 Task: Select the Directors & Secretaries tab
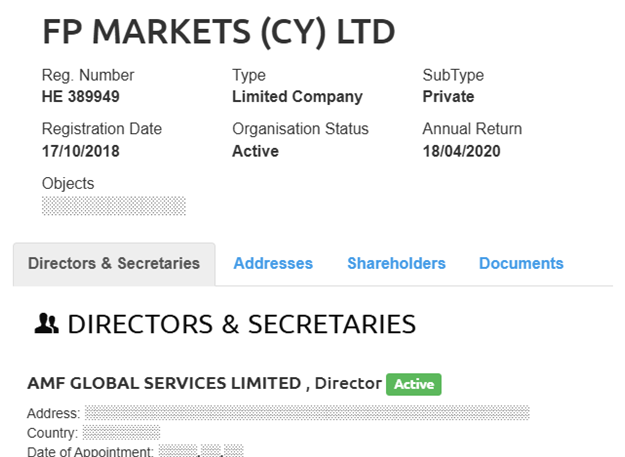(114, 264)
